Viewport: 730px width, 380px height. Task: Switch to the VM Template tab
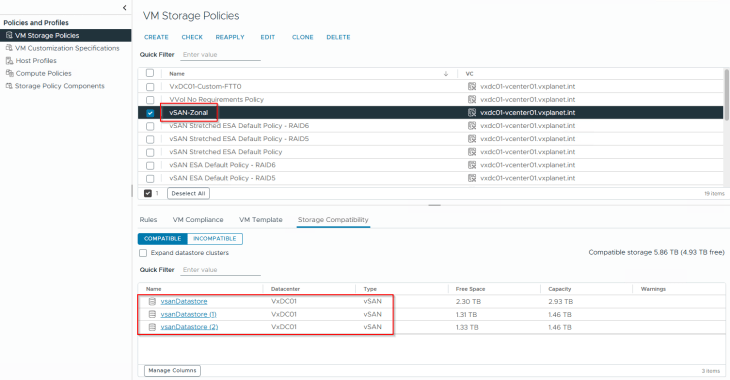tap(261, 219)
